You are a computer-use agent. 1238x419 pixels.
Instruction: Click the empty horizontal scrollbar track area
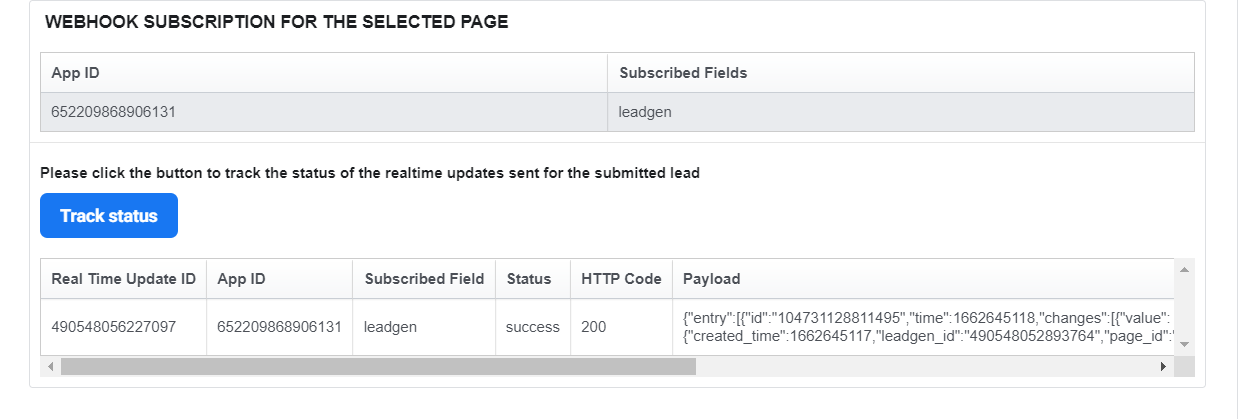click(x=925, y=367)
